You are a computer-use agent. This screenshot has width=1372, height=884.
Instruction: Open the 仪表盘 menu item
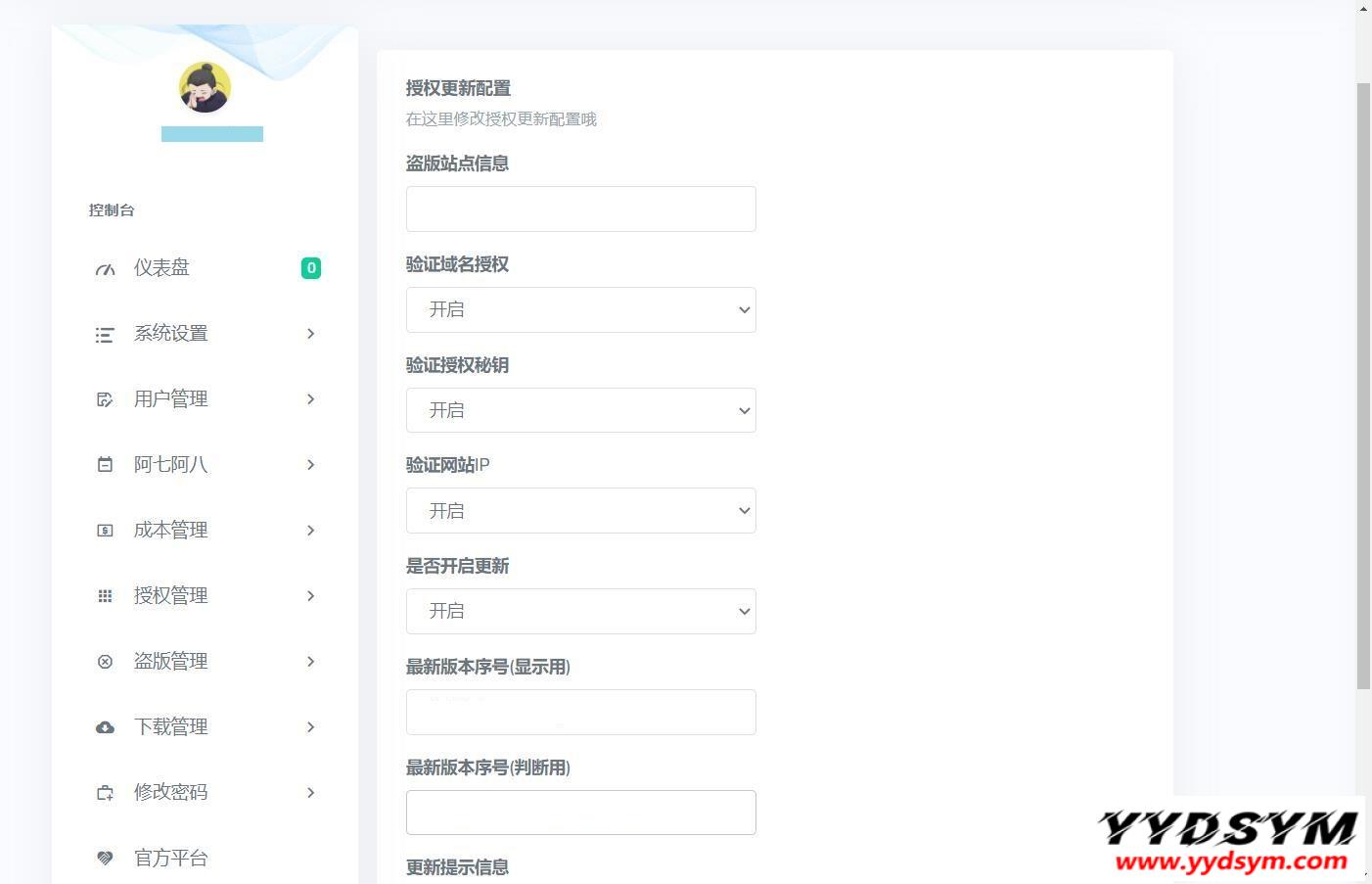[x=161, y=268]
